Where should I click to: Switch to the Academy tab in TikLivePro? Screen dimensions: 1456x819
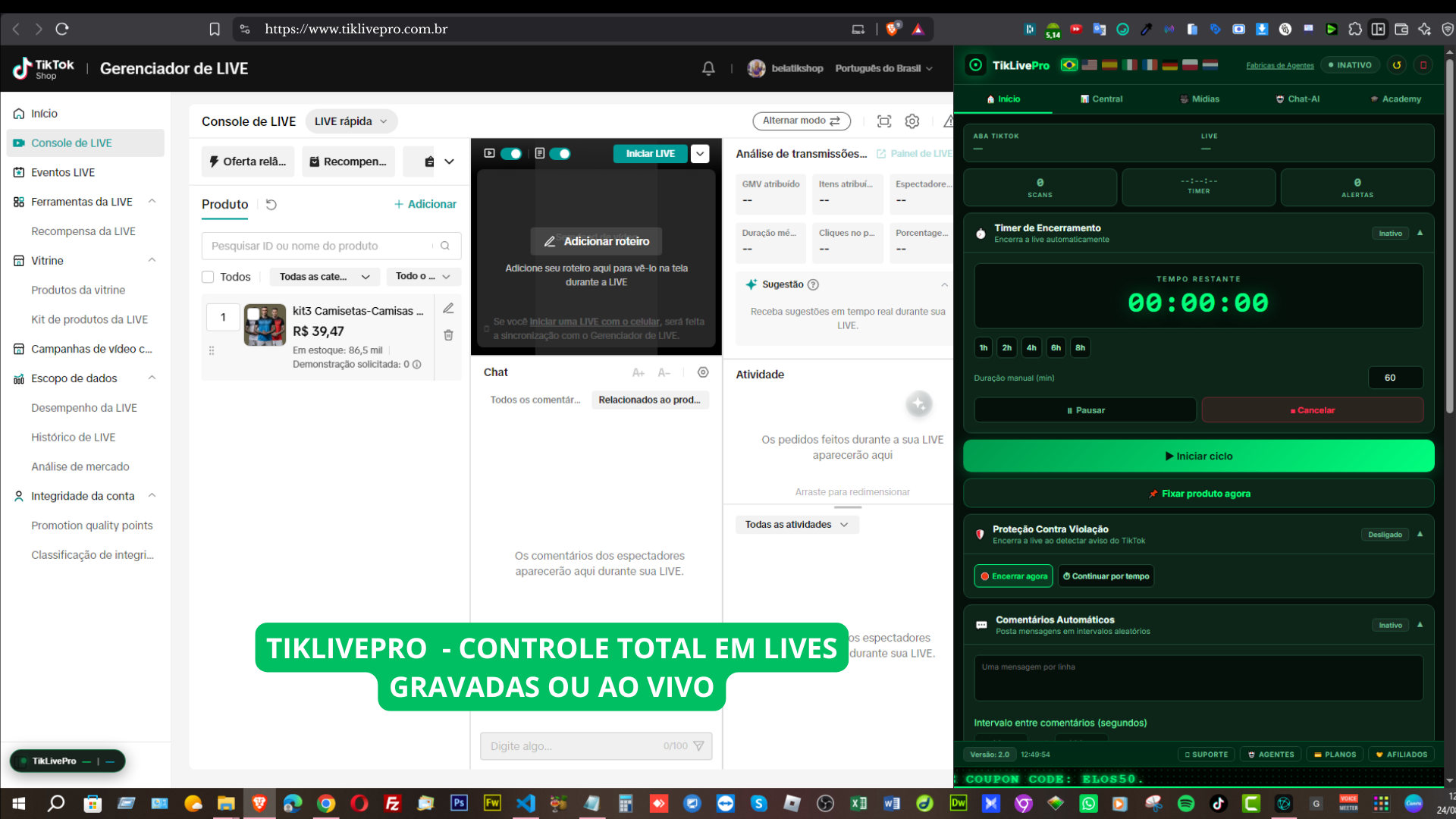pos(1395,99)
